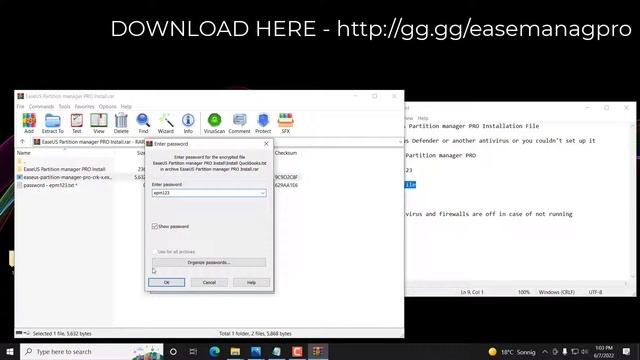Image resolution: width=640 pixels, height=360 pixels.
Task: Switch to WinRAR taskbar icon
Action: (x=318, y=351)
